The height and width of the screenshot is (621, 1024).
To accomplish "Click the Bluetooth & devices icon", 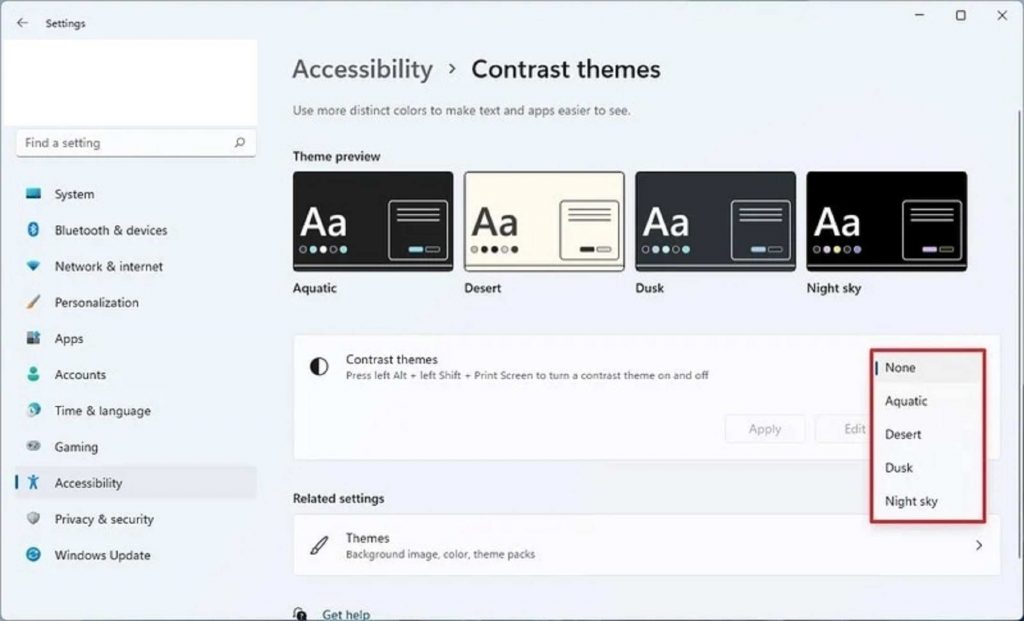I will [x=34, y=230].
